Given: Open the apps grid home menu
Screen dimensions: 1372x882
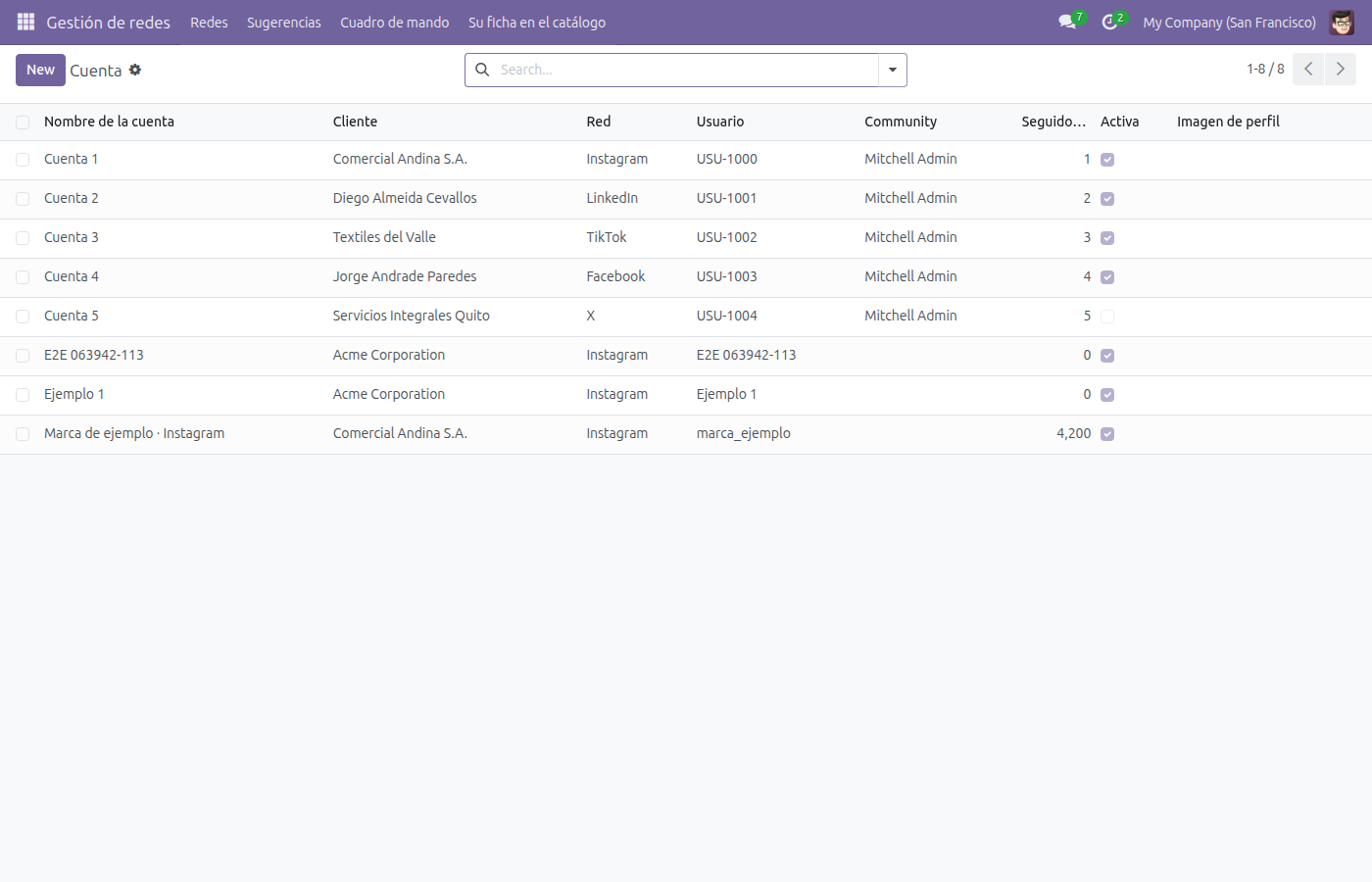Looking at the screenshot, I should point(25,22).
